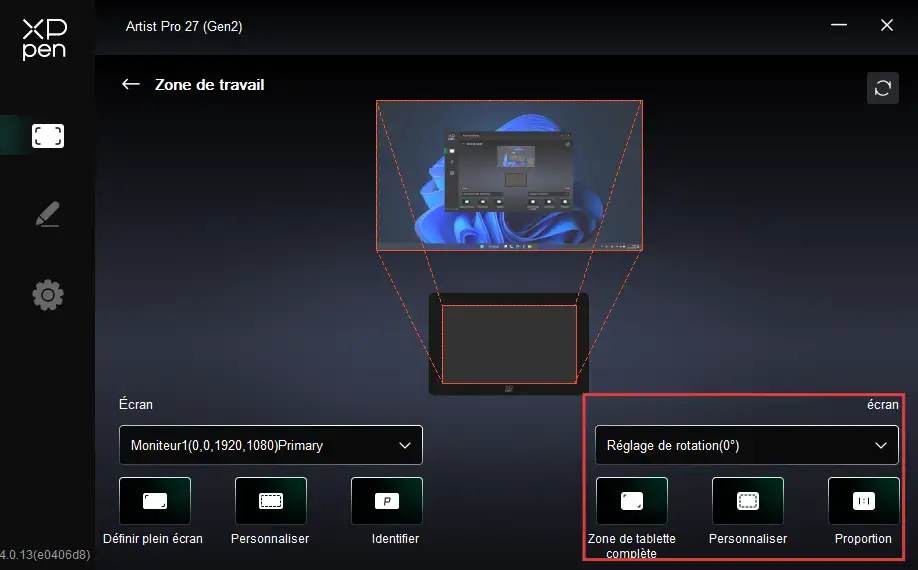Open the gear settings in sidebar

tap(47, 295)
